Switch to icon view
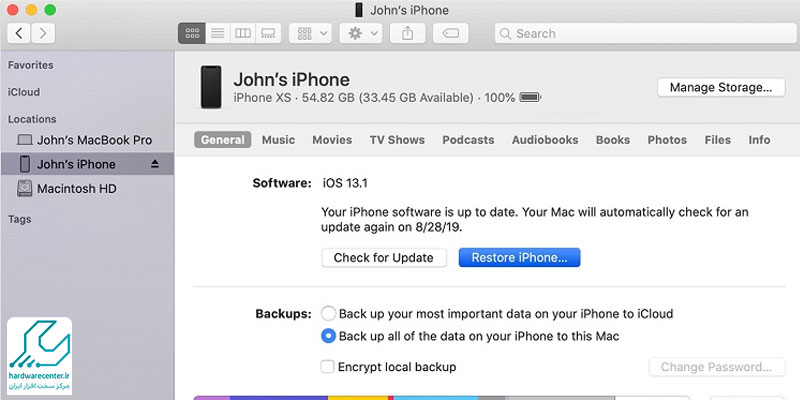 coord(192,34)
